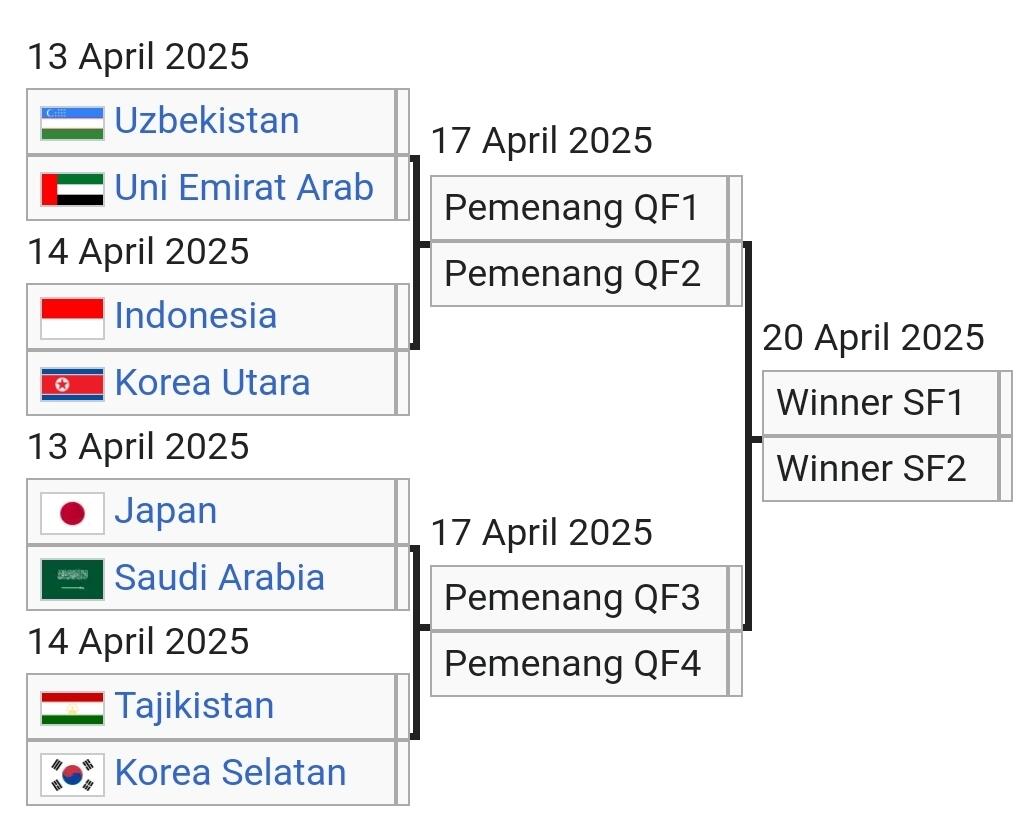Image resolution: width=1017 pixels, height=831 pixels.
Task: Click the Uni Emirat Arab flag icon
Action: [x=72, y=188]
